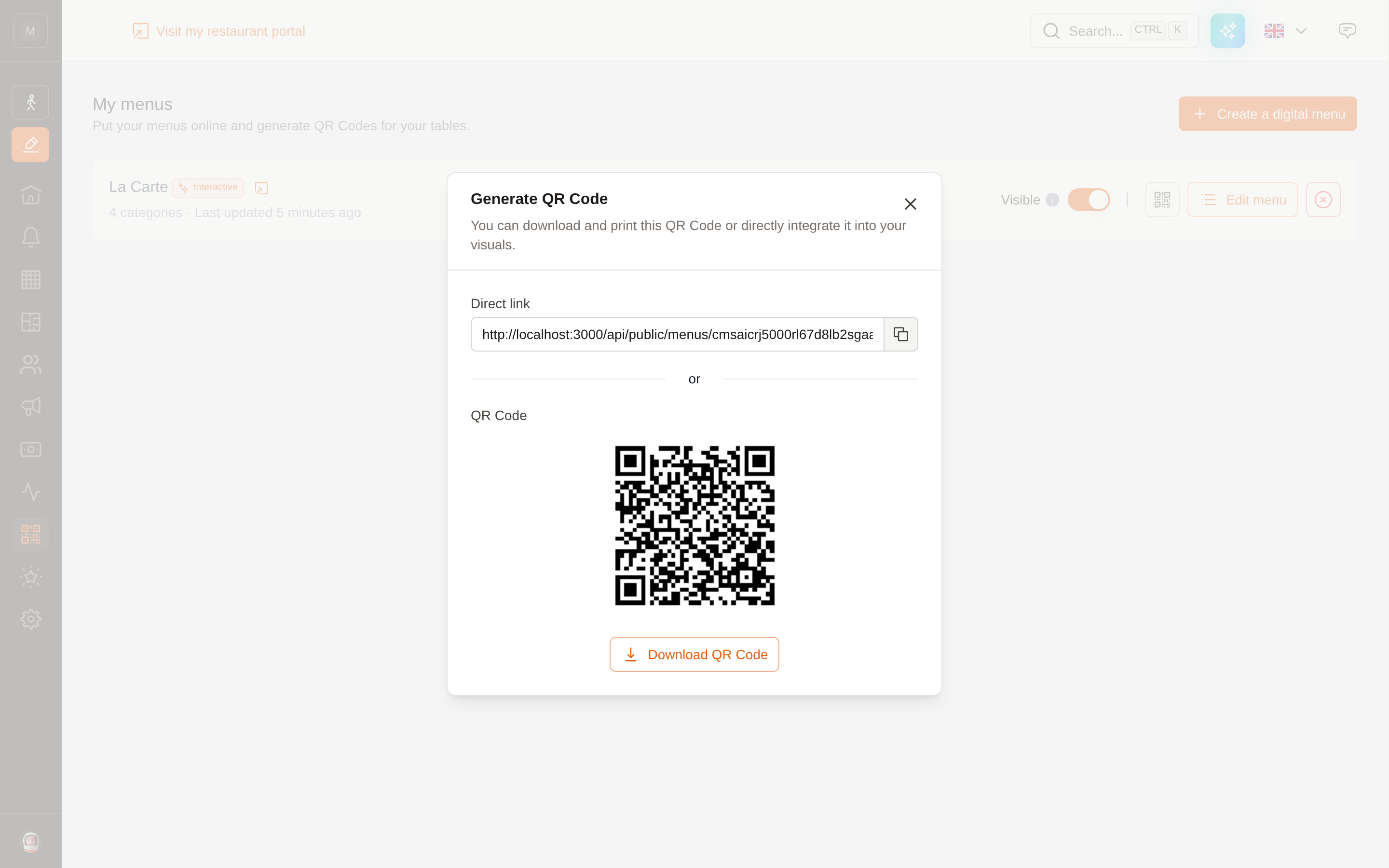Open La Carte external link icon
Viewport: 1389px width, 868px height.
261,188
